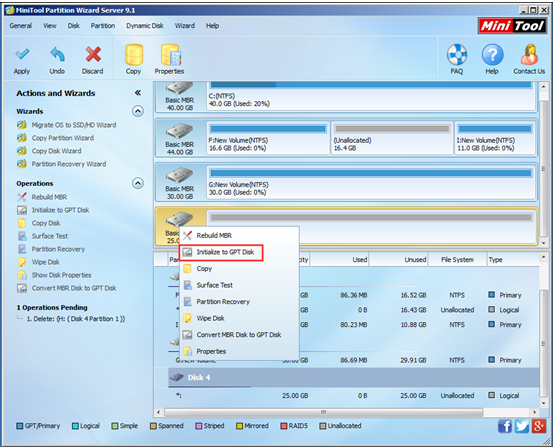Open Properties from context menu
The width and height of the screenshot is (554, 448).
pyautogui.click(x=239, y=351)
